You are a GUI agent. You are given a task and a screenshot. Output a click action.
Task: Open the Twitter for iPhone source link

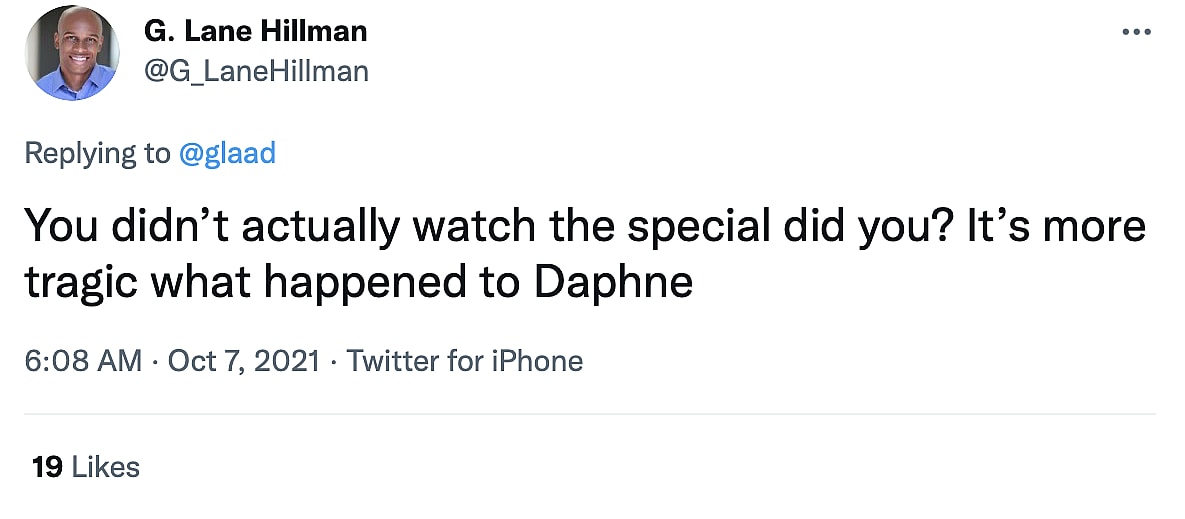coord(464,361)
